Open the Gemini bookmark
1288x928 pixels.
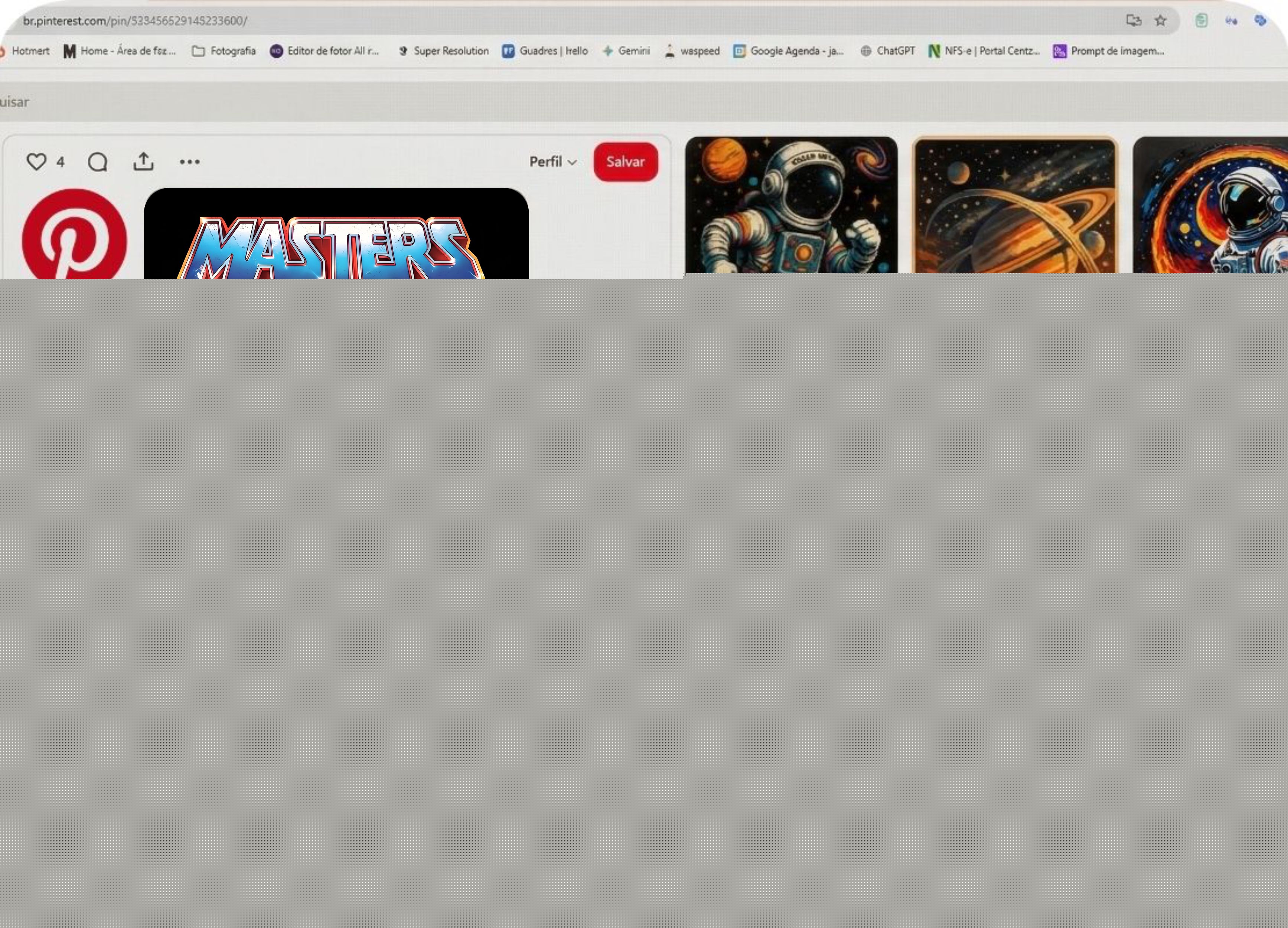click(626, 51)
